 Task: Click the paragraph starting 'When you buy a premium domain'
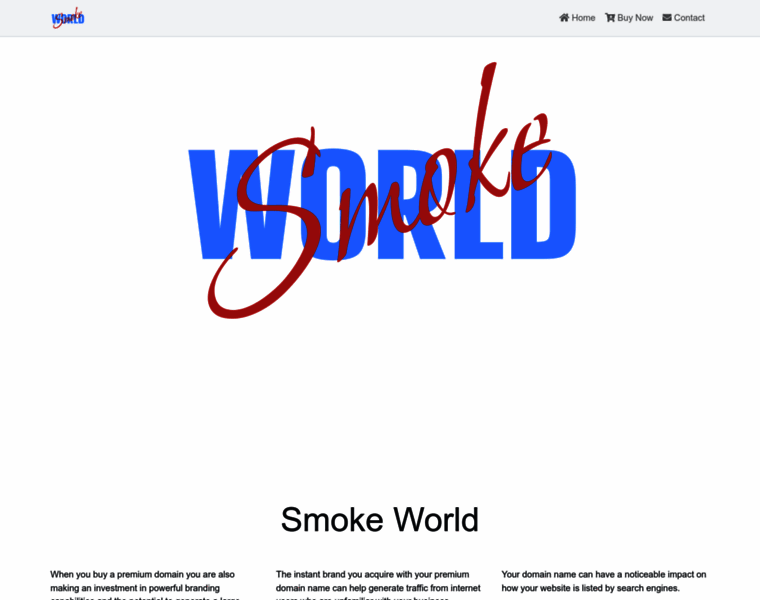point(143,581)
